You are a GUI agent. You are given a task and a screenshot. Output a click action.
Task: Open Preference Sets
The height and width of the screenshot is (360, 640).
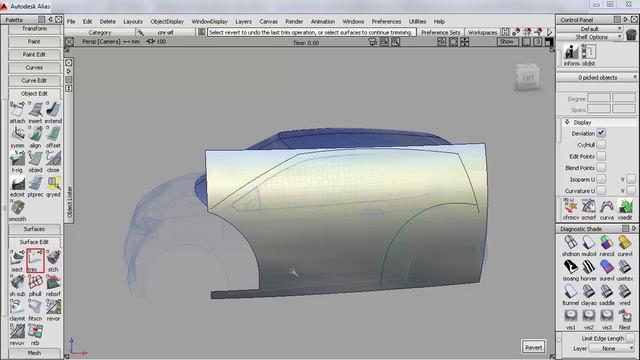tap(440, 32)
